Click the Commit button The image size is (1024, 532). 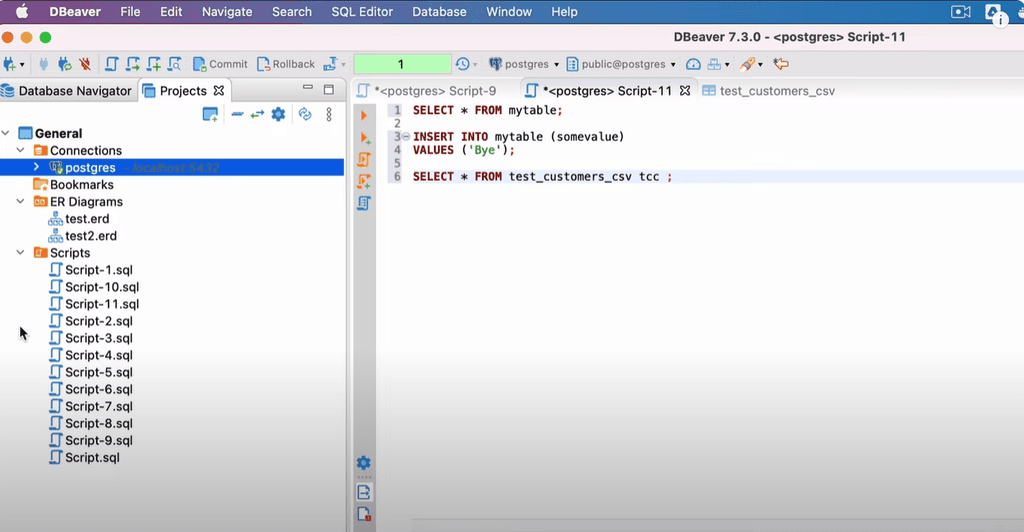220,64
